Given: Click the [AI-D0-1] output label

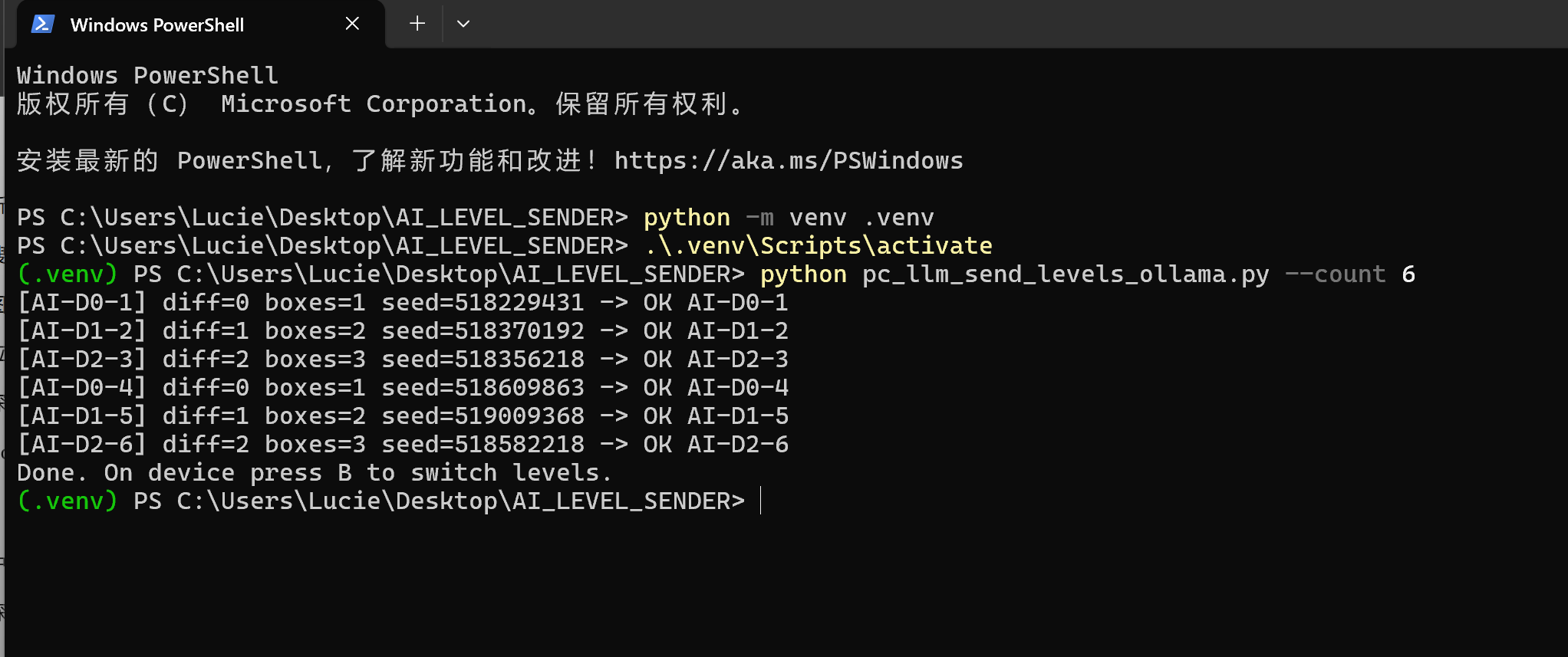Looking at the screenshot, I should coord(81,303).
